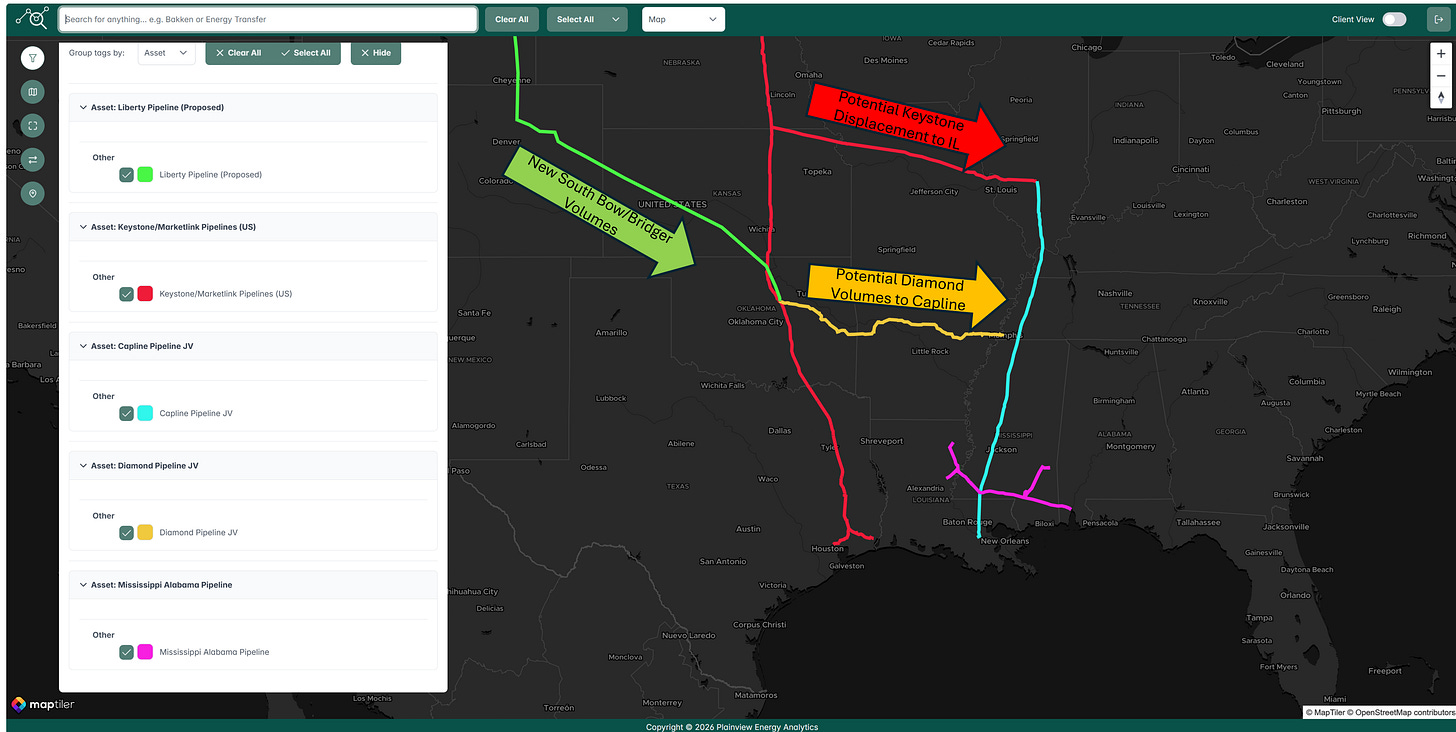This screenshot has width=1456, height=732.
Task: Open the Map view dropdown
Action: pos(683,19)
